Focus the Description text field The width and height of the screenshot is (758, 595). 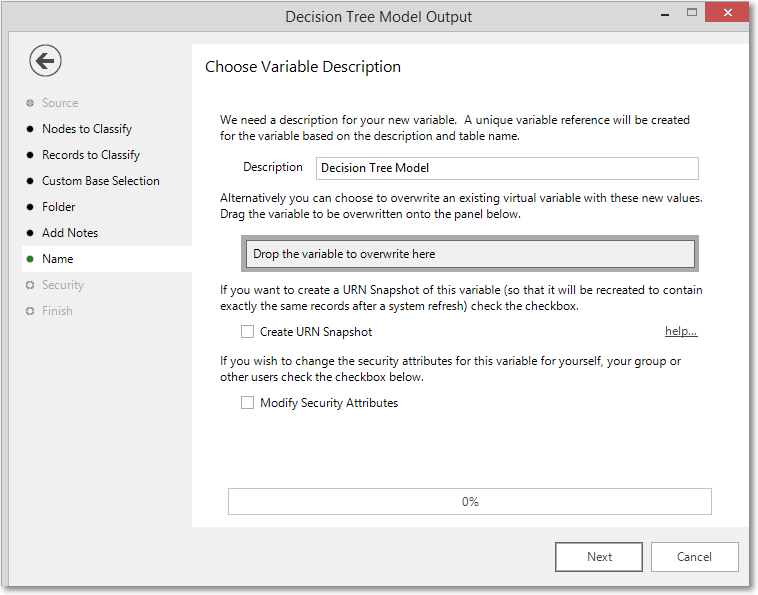pos(507,168)
